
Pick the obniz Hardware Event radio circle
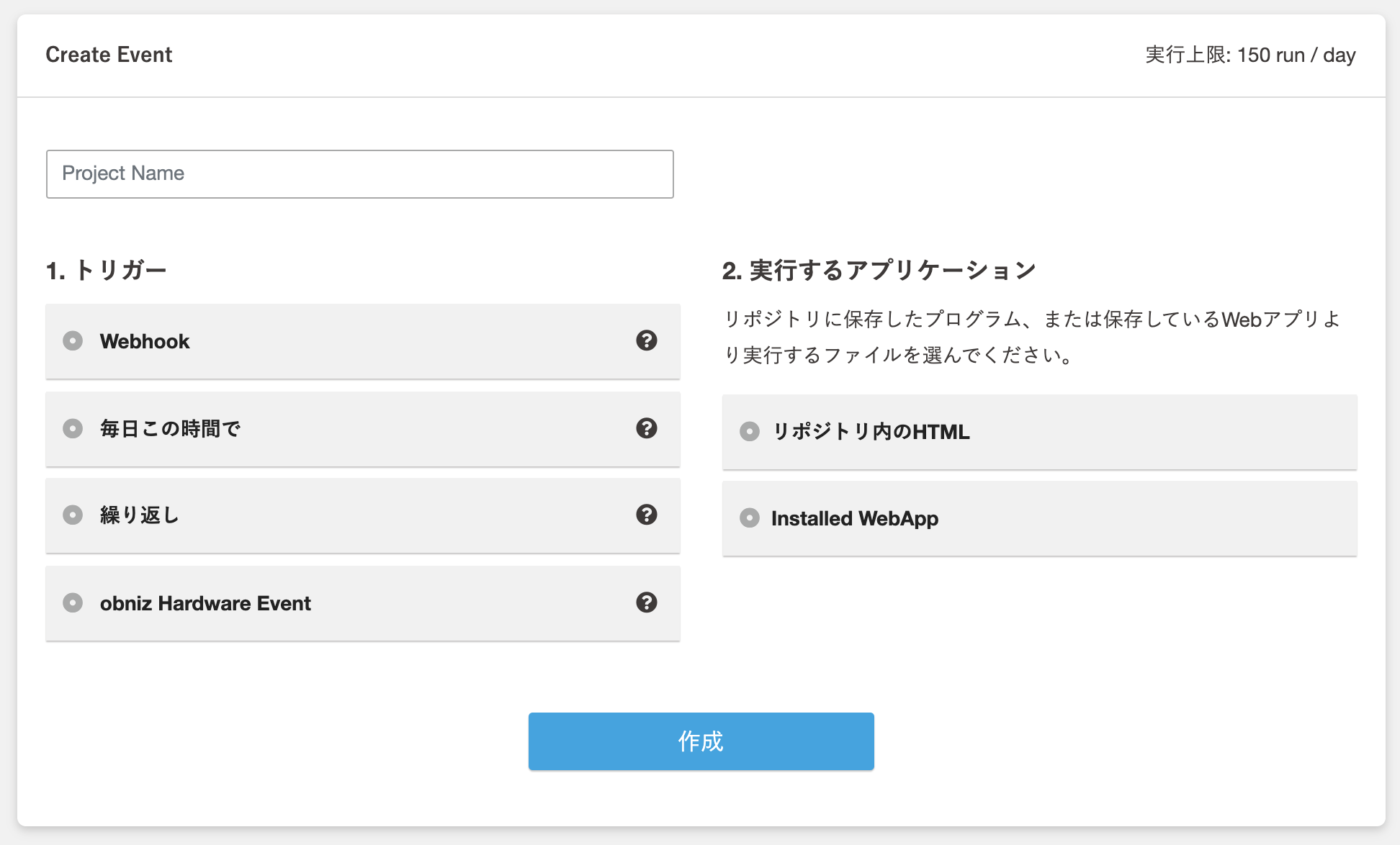click(x=73, y=602)
